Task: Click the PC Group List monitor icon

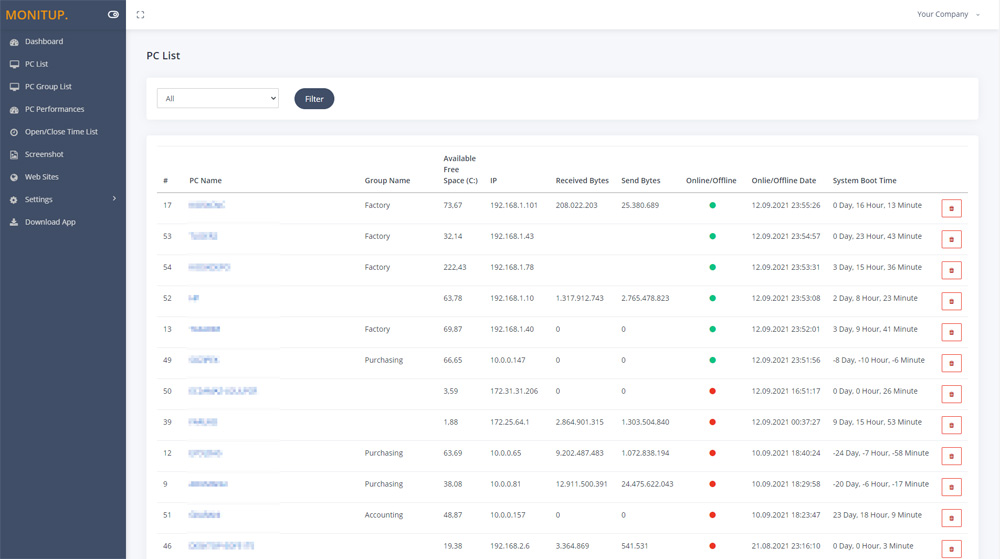Action: click(14, 87)
